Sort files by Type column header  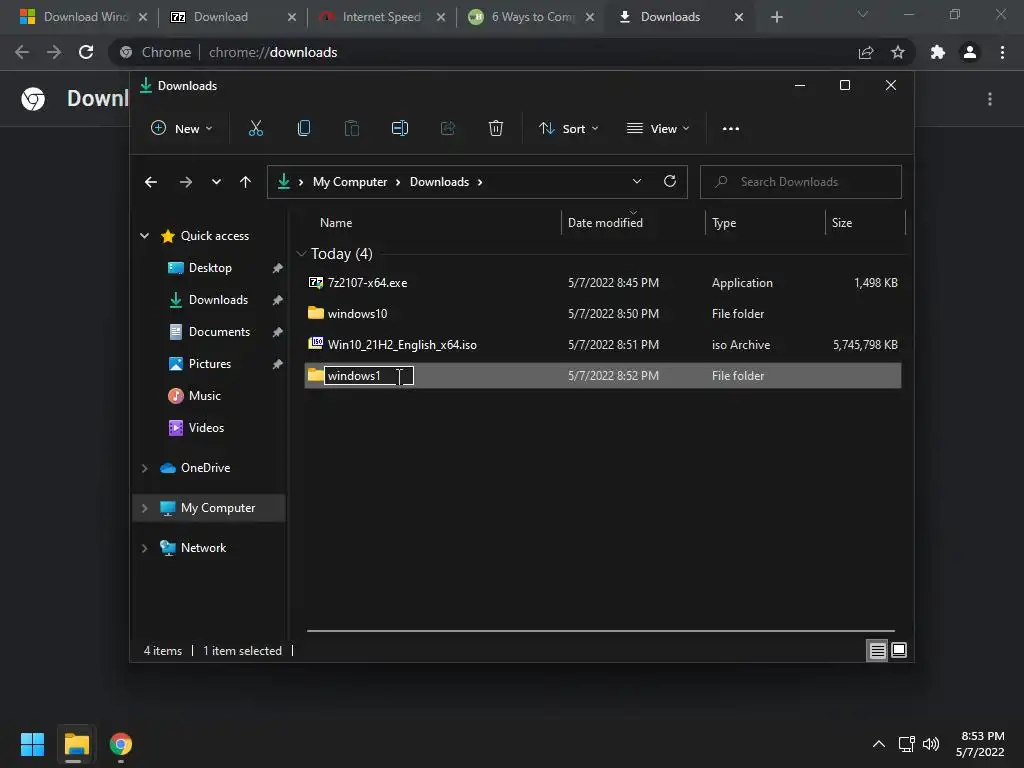tap(724, 223)
